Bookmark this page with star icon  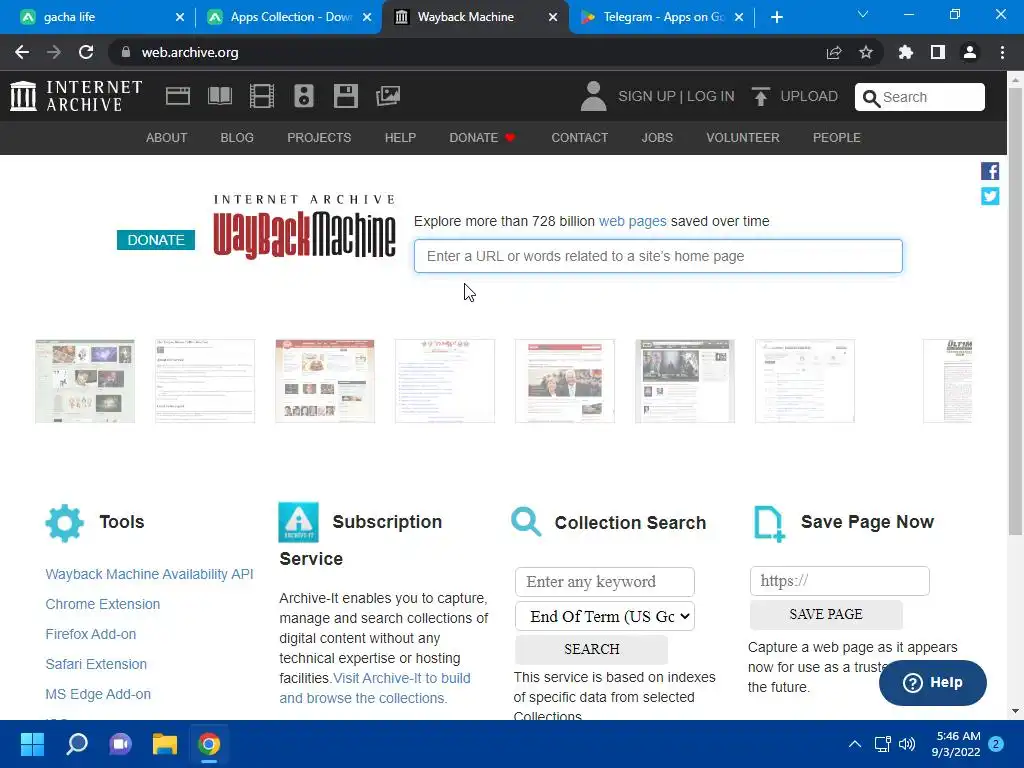(x=866, y=52)
